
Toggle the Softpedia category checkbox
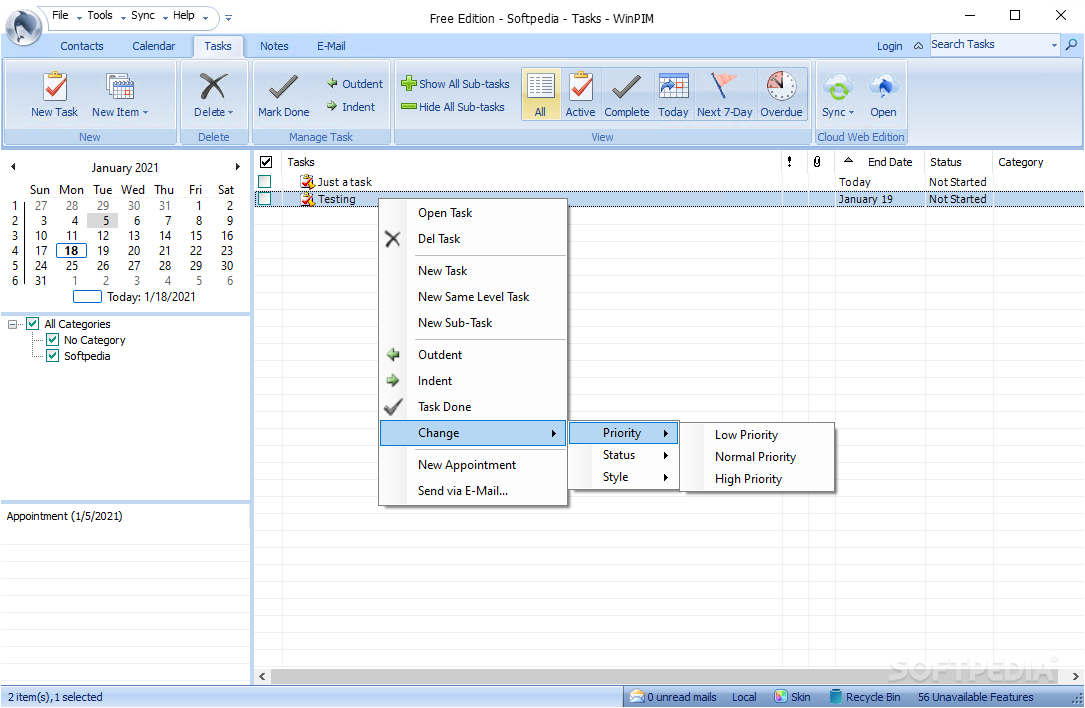pyautogui.click(x=53, y=356)
